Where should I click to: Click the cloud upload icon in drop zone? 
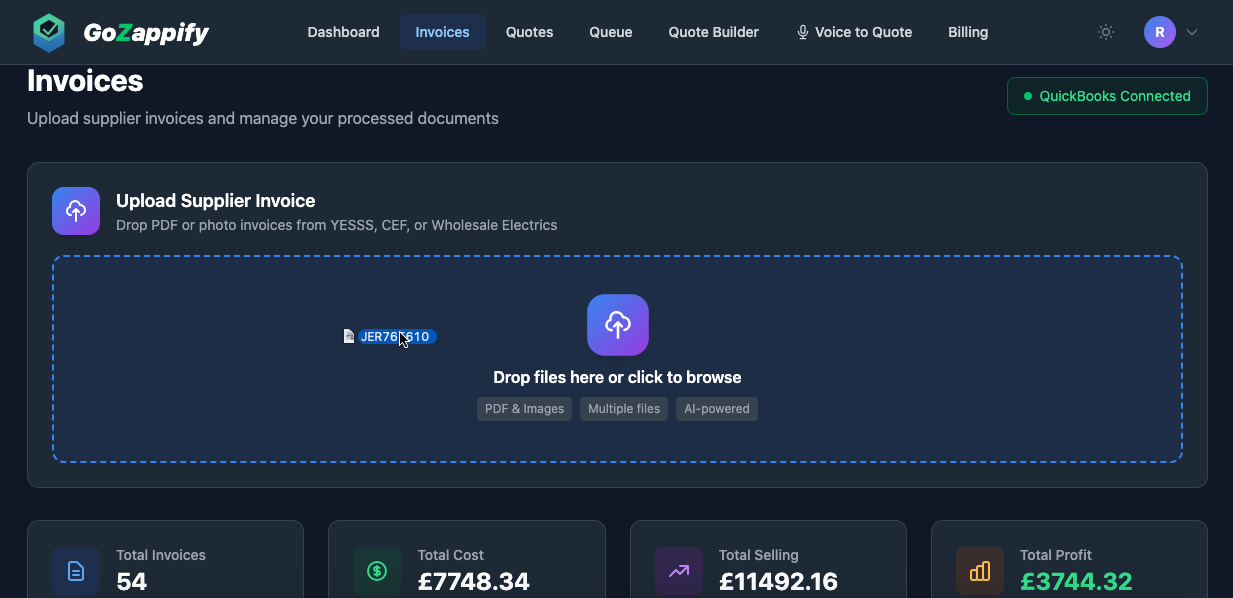point(617,325)
